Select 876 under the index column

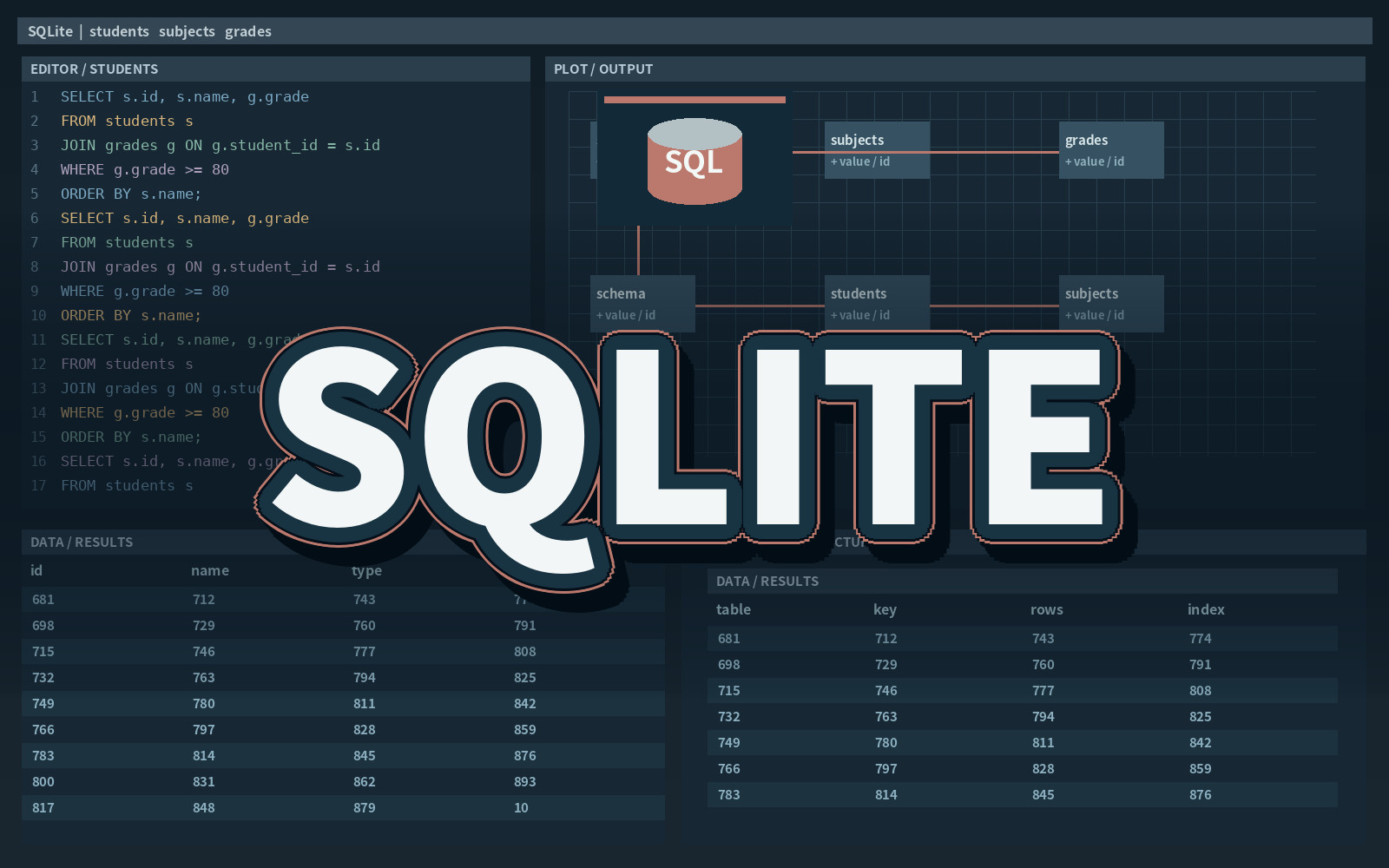pos(1201,794)
